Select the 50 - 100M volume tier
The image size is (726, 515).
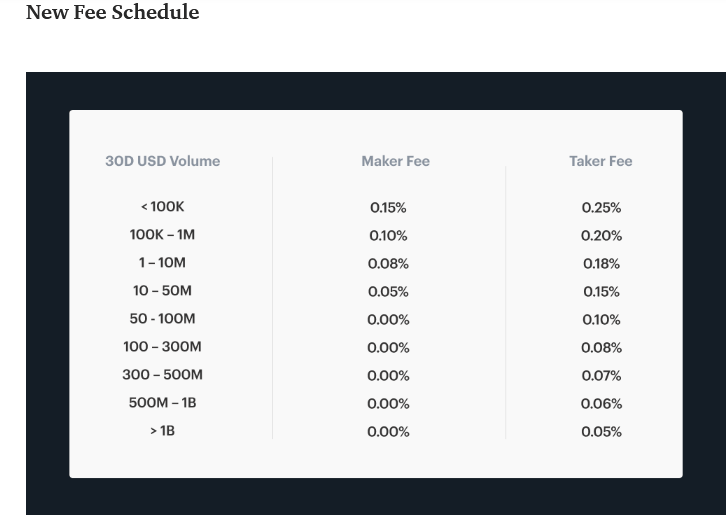[x=163, y=319]
